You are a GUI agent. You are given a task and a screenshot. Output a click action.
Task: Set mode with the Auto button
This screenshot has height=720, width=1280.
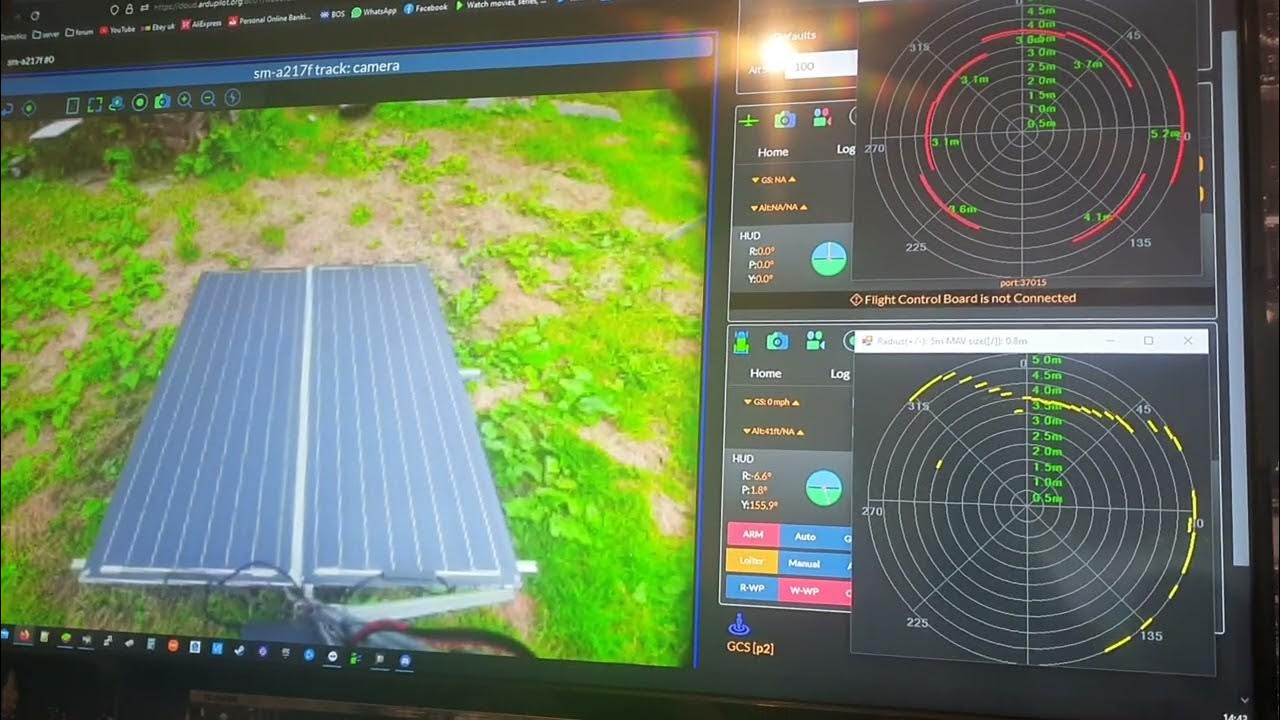(x=805, y=536)
